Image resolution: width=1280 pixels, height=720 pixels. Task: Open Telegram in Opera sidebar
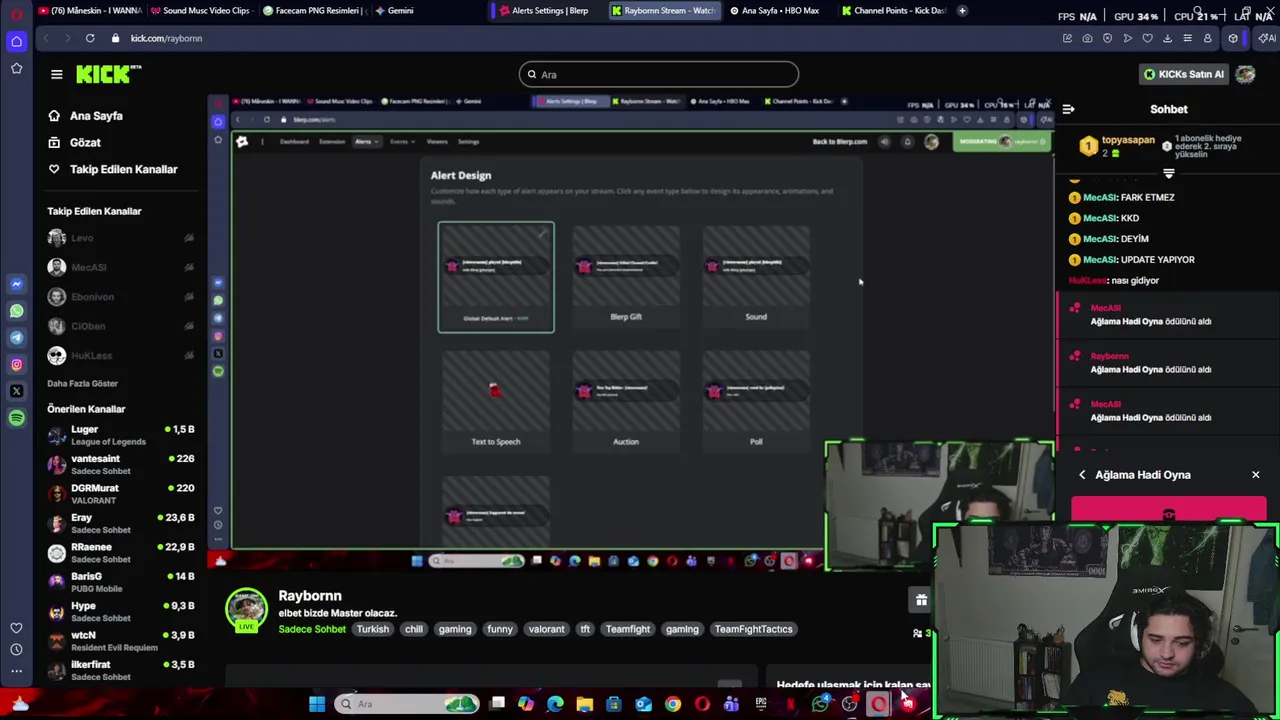click(x=16, y=338)
